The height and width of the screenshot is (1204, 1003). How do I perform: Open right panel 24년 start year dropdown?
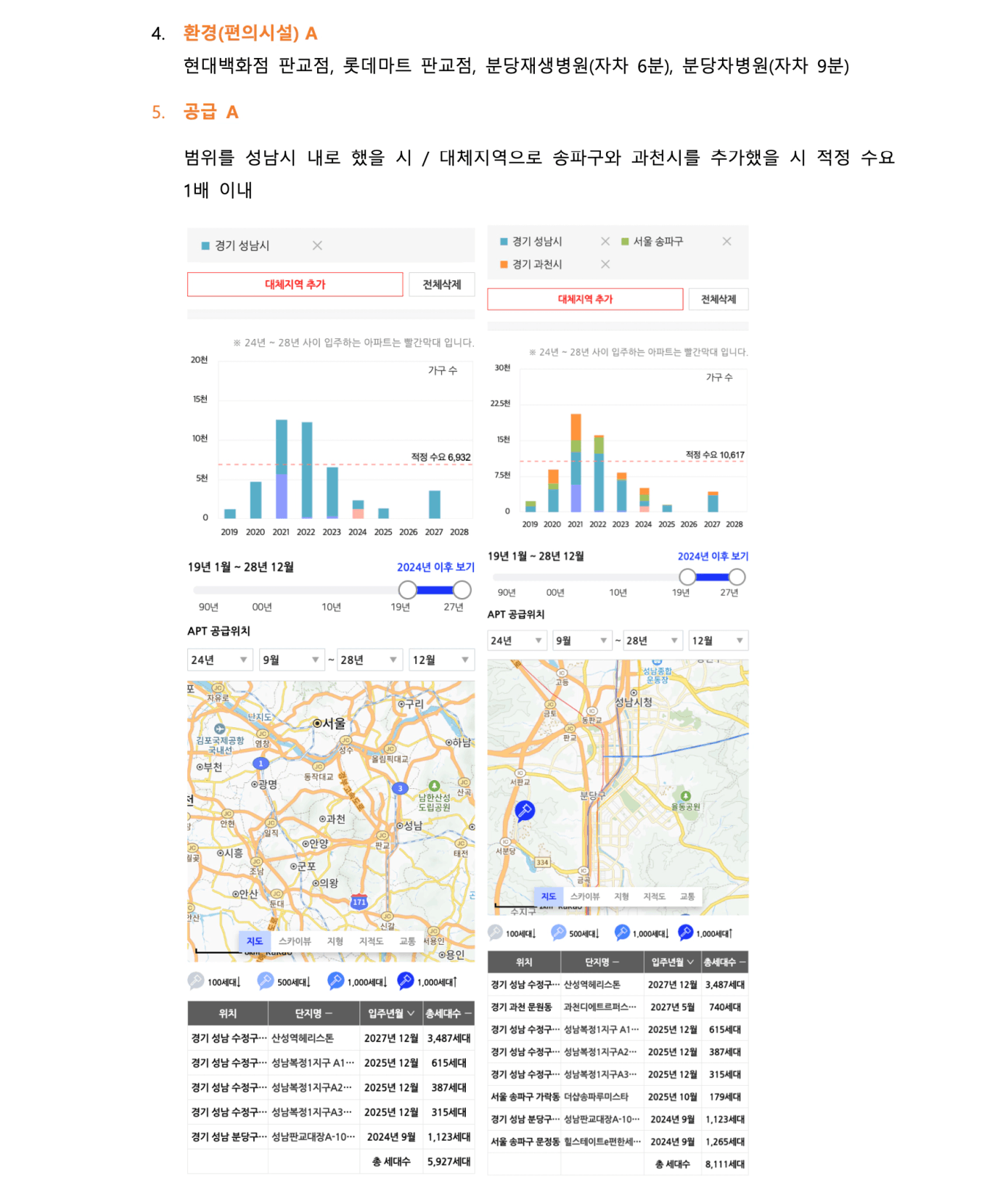click(516, 641)
